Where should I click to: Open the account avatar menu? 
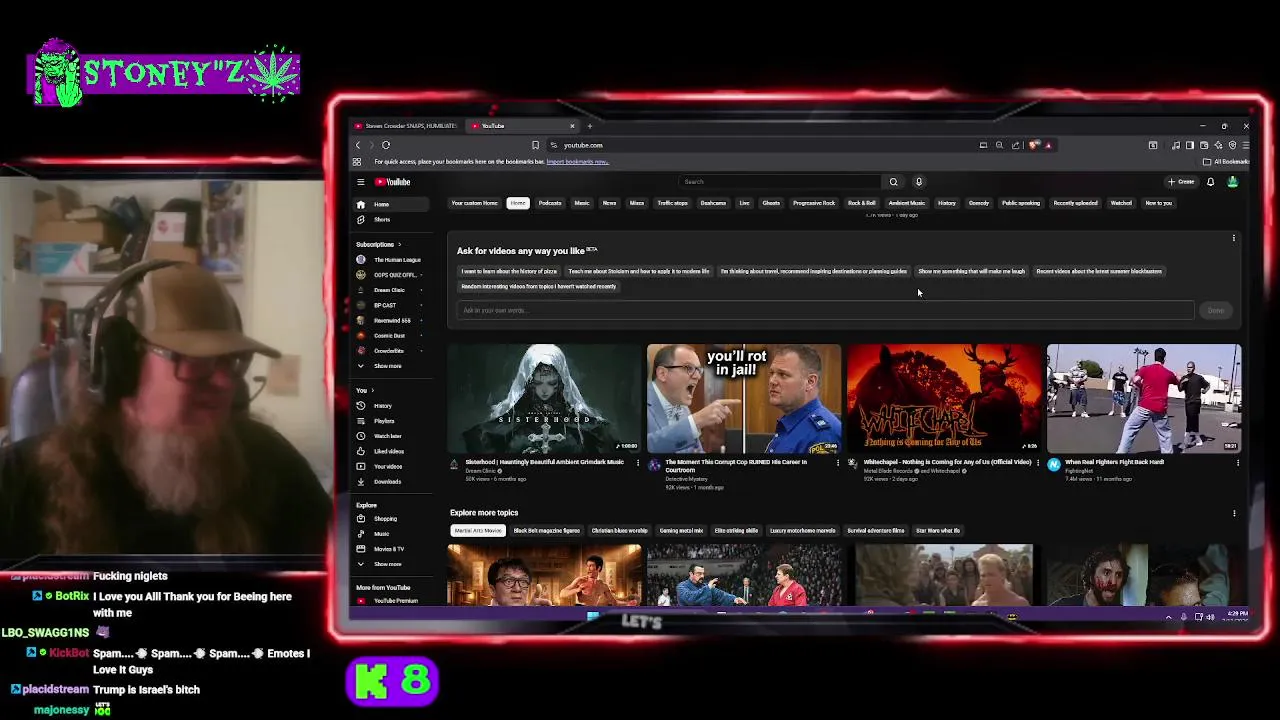pyautogui.click(x=1232, y=182)
